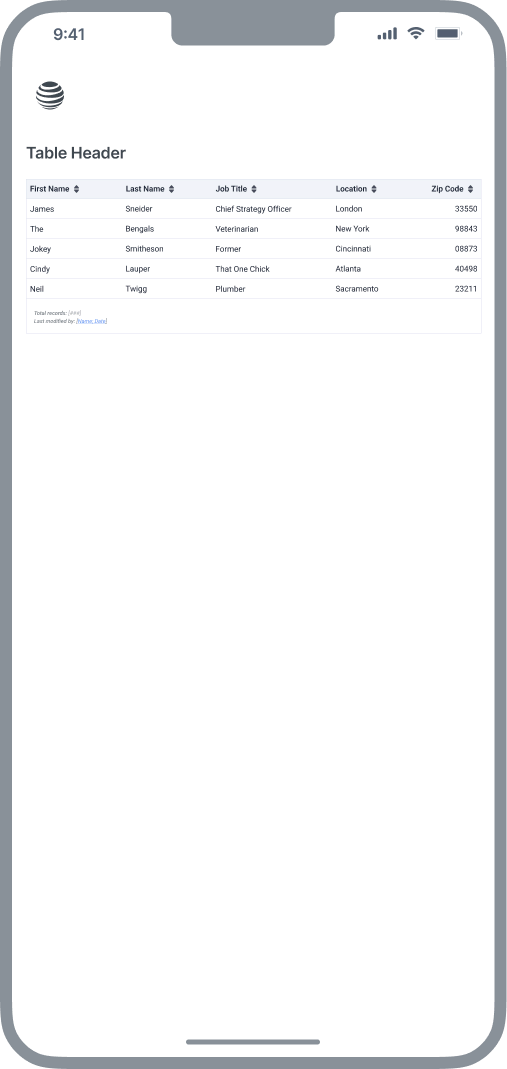
Task: Sort by First Name column arrows
Action: click(76, 189)
